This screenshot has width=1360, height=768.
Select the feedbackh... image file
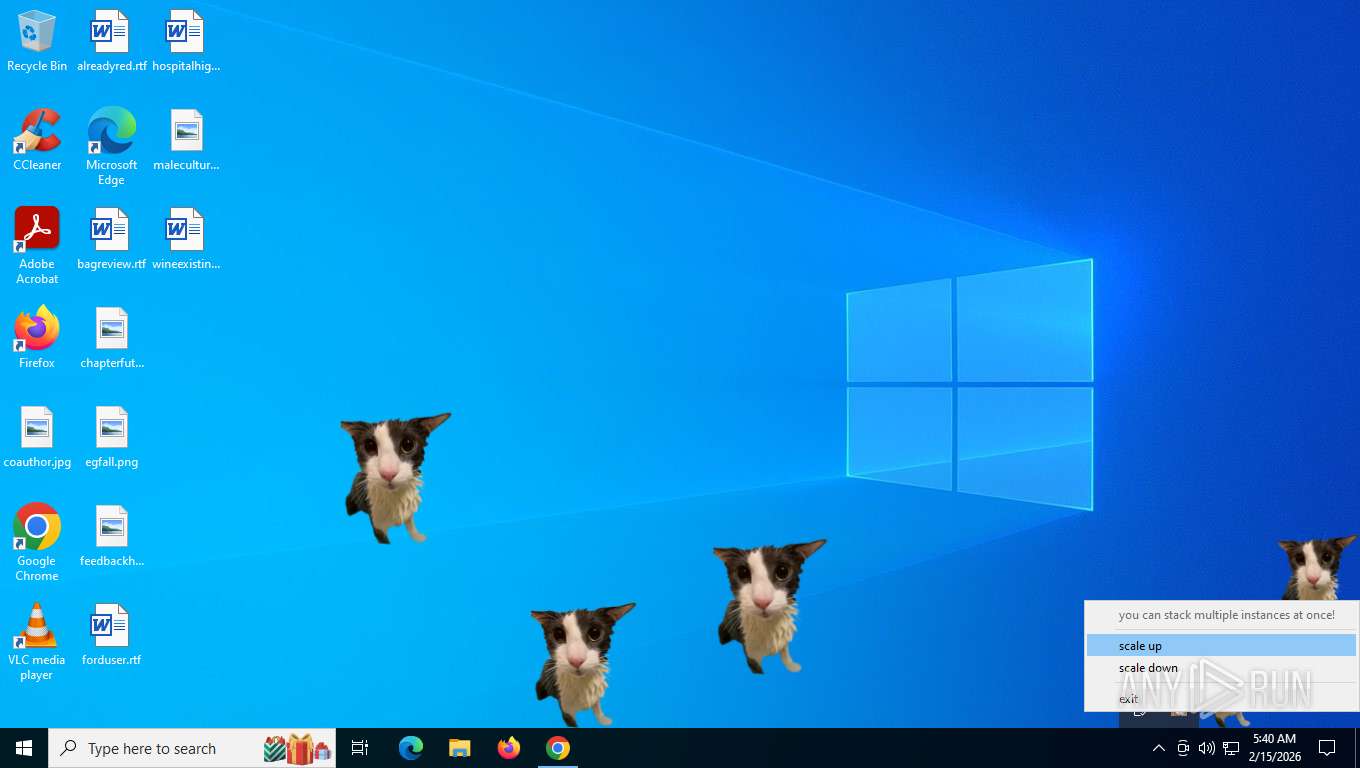(111, 537)
